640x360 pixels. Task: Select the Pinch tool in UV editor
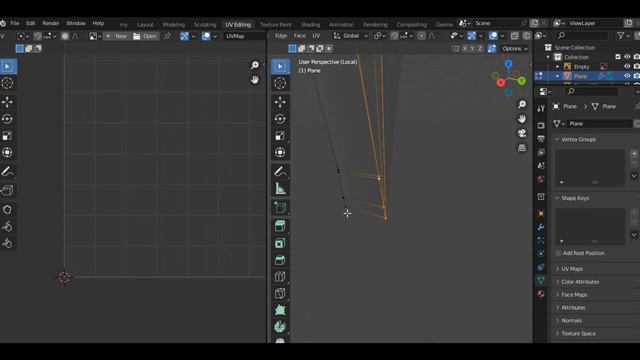click(x=8, y=243)
